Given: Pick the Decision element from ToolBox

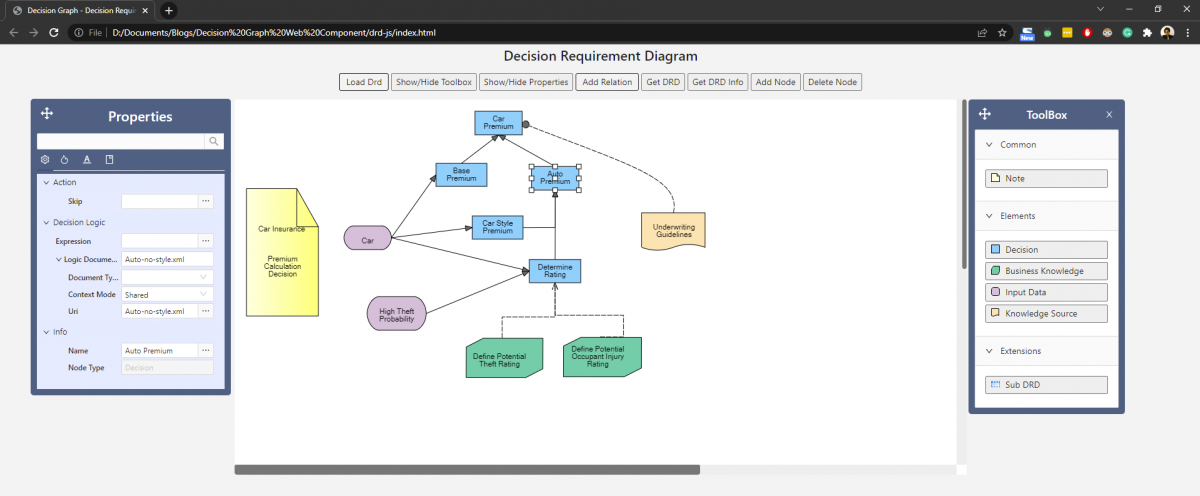Looking at the screenshot, I should [x=1046, y=249].
